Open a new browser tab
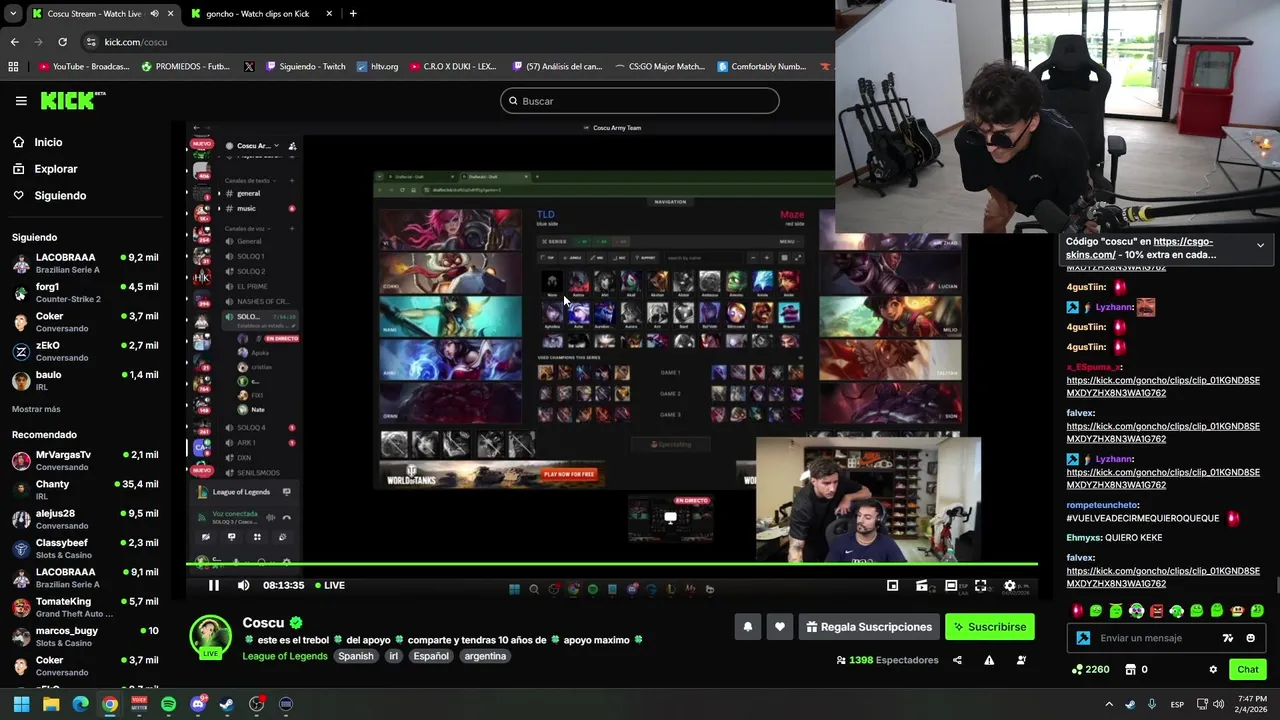 (x=353, y=13)
